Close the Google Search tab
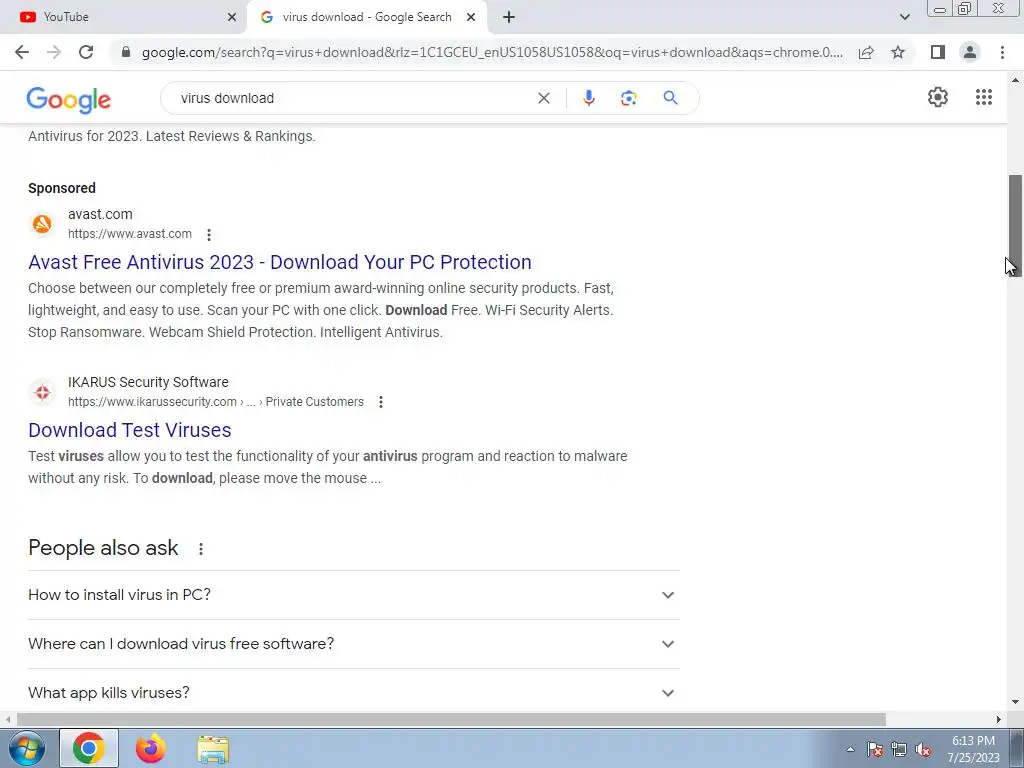 click(471, 17)
